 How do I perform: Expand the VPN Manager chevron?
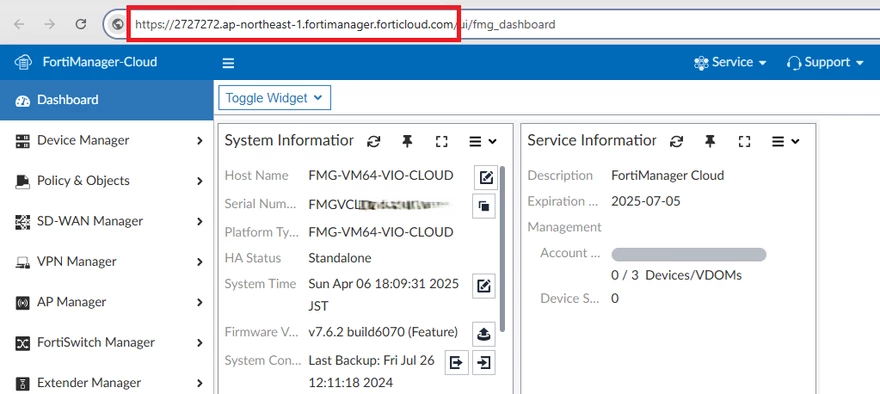200,262
